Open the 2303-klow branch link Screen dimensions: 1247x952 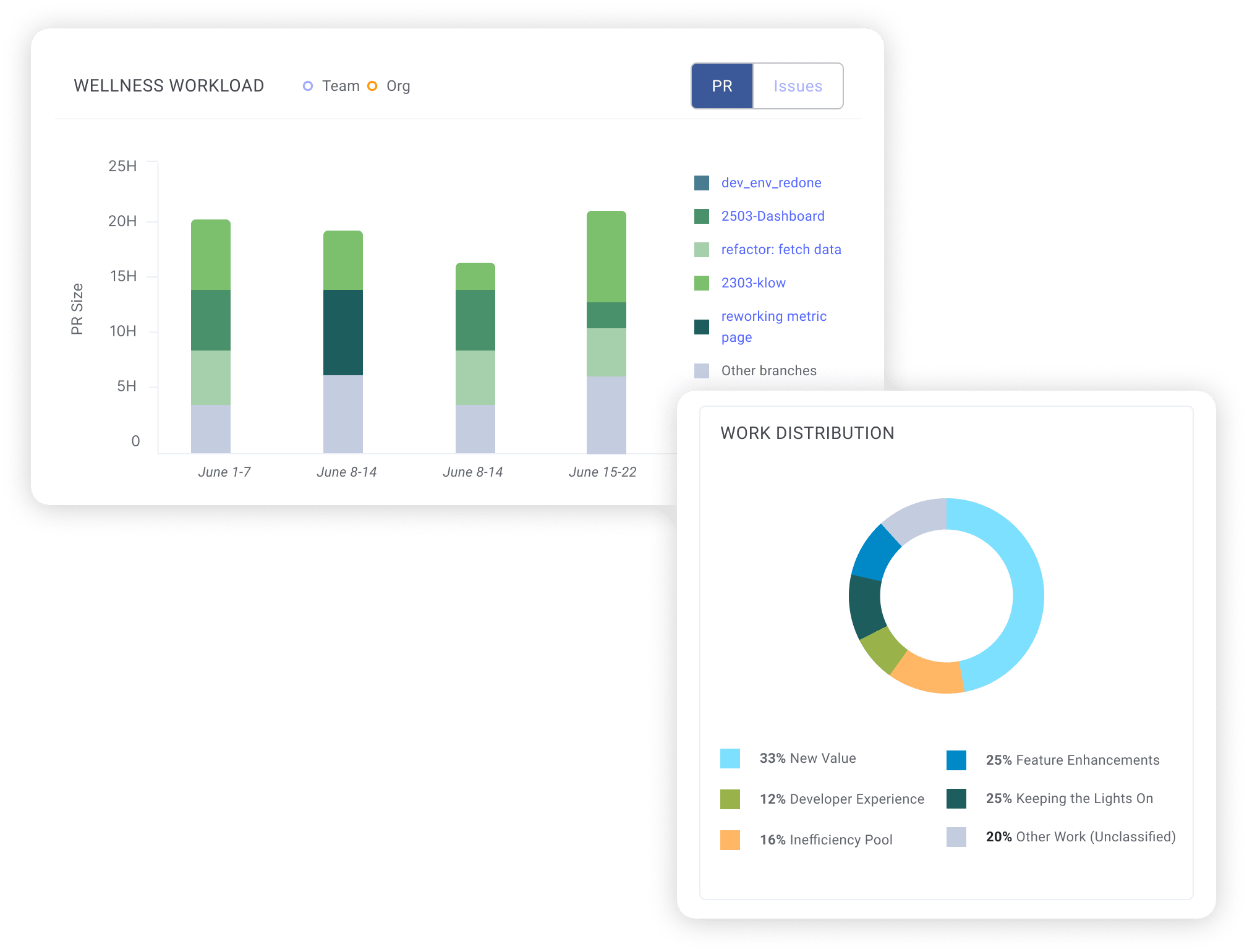pyautogui.click(x=753, y=283)
